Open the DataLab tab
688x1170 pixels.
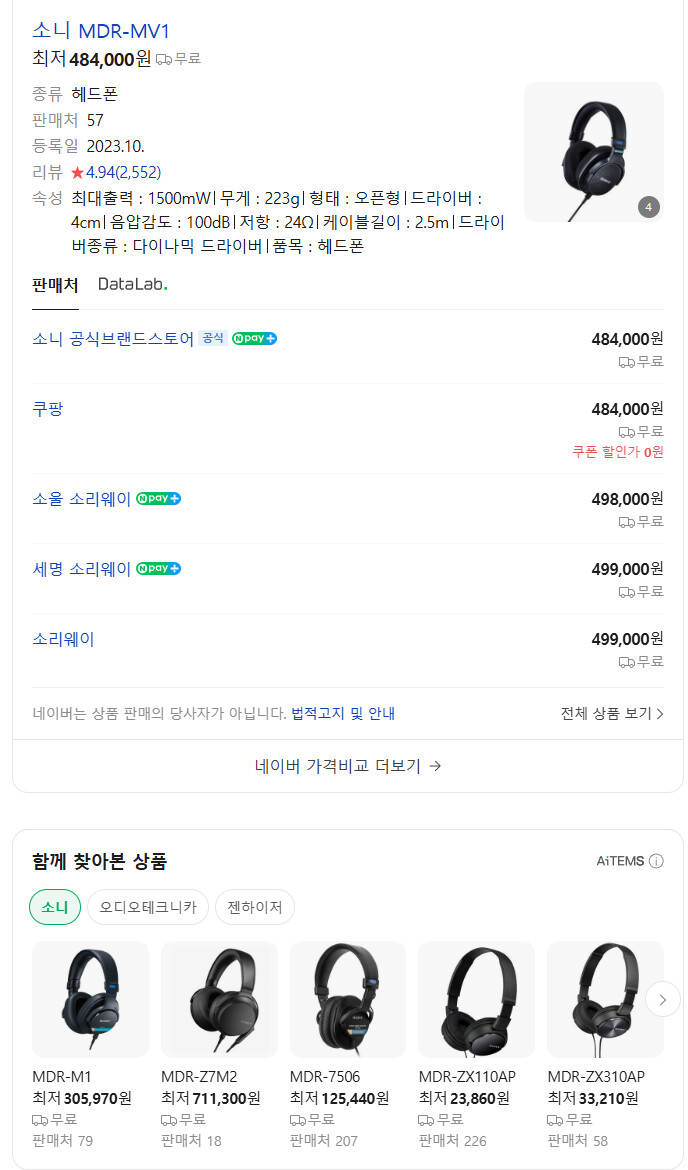click(132, 284)
